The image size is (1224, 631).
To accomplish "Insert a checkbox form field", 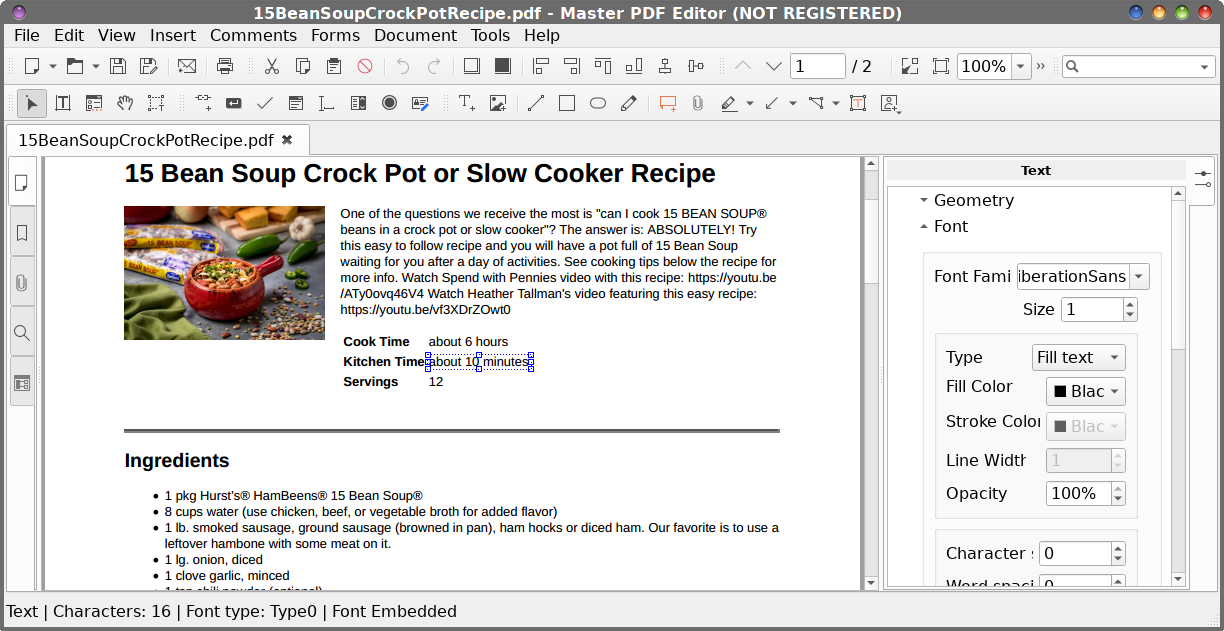I will (x=265, y=103).
